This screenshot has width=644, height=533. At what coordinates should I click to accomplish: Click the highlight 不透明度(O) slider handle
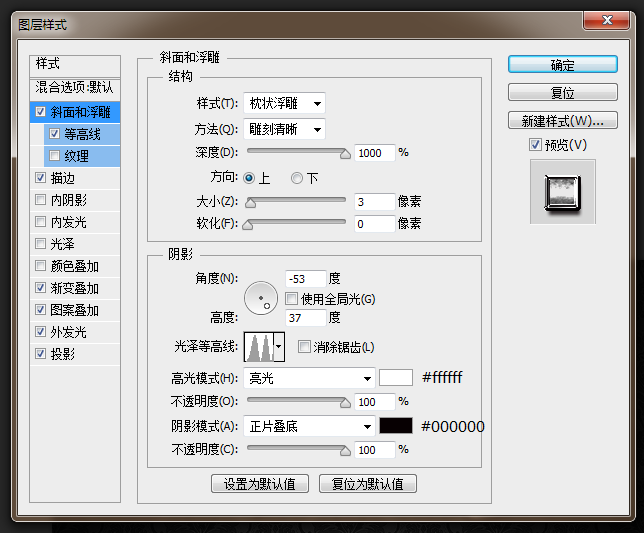345,403
